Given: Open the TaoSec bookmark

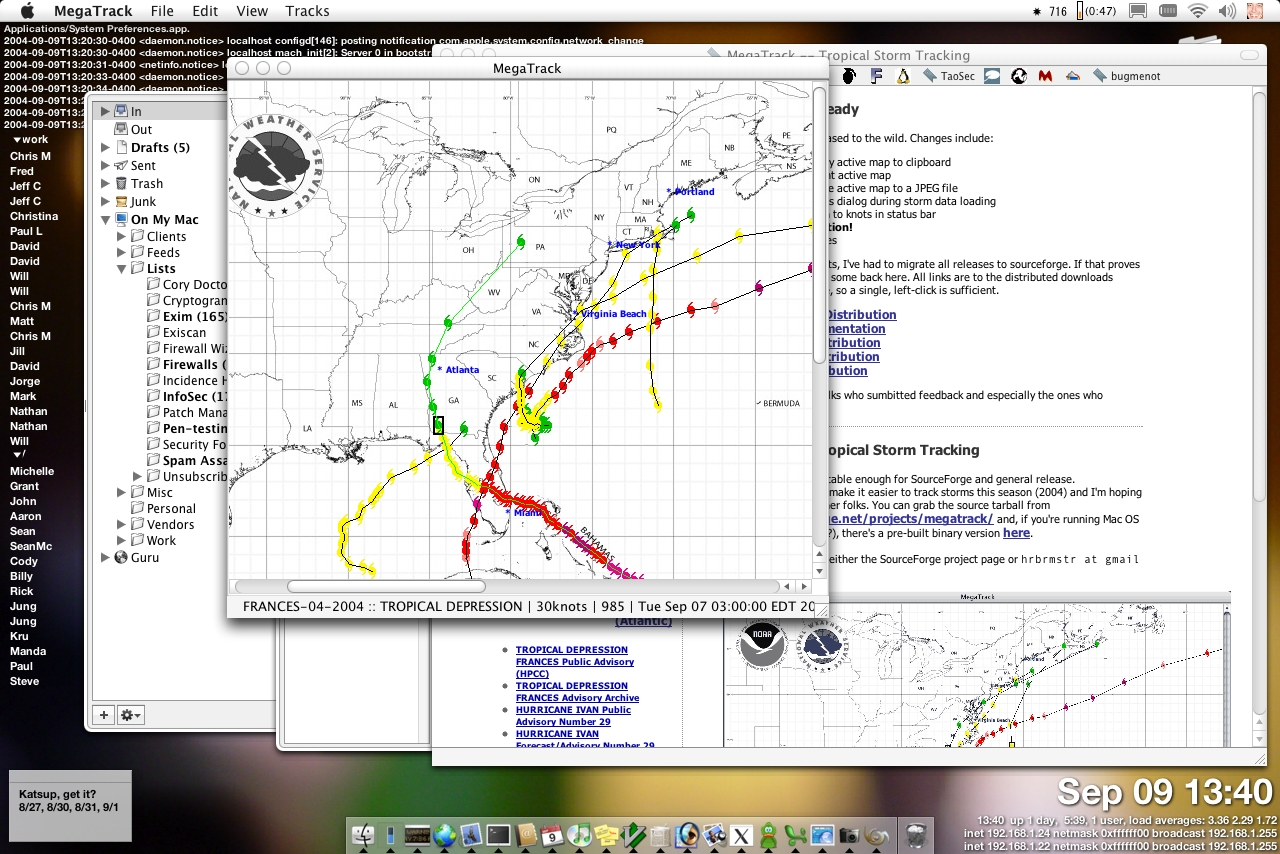Looking at the screenshot, I should pos(950,76).
